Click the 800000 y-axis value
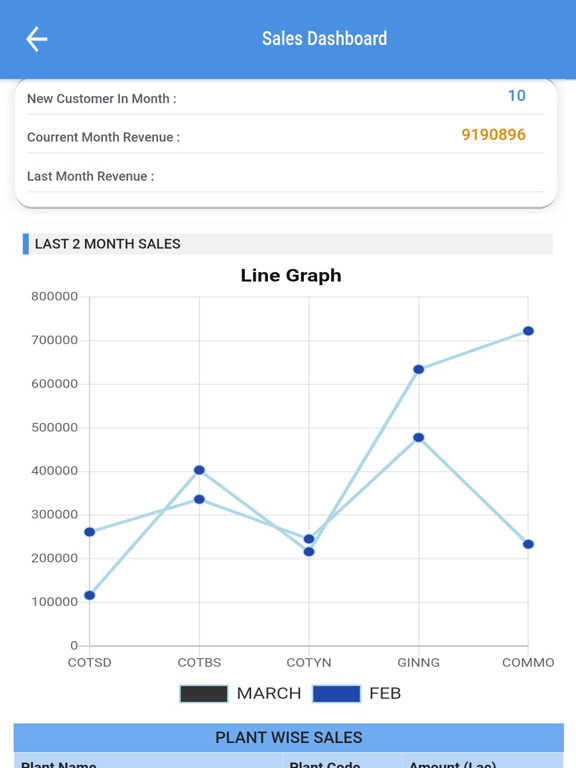Image resolution: width=576 pixels, height=768 pixels. (x=54, y=296)
